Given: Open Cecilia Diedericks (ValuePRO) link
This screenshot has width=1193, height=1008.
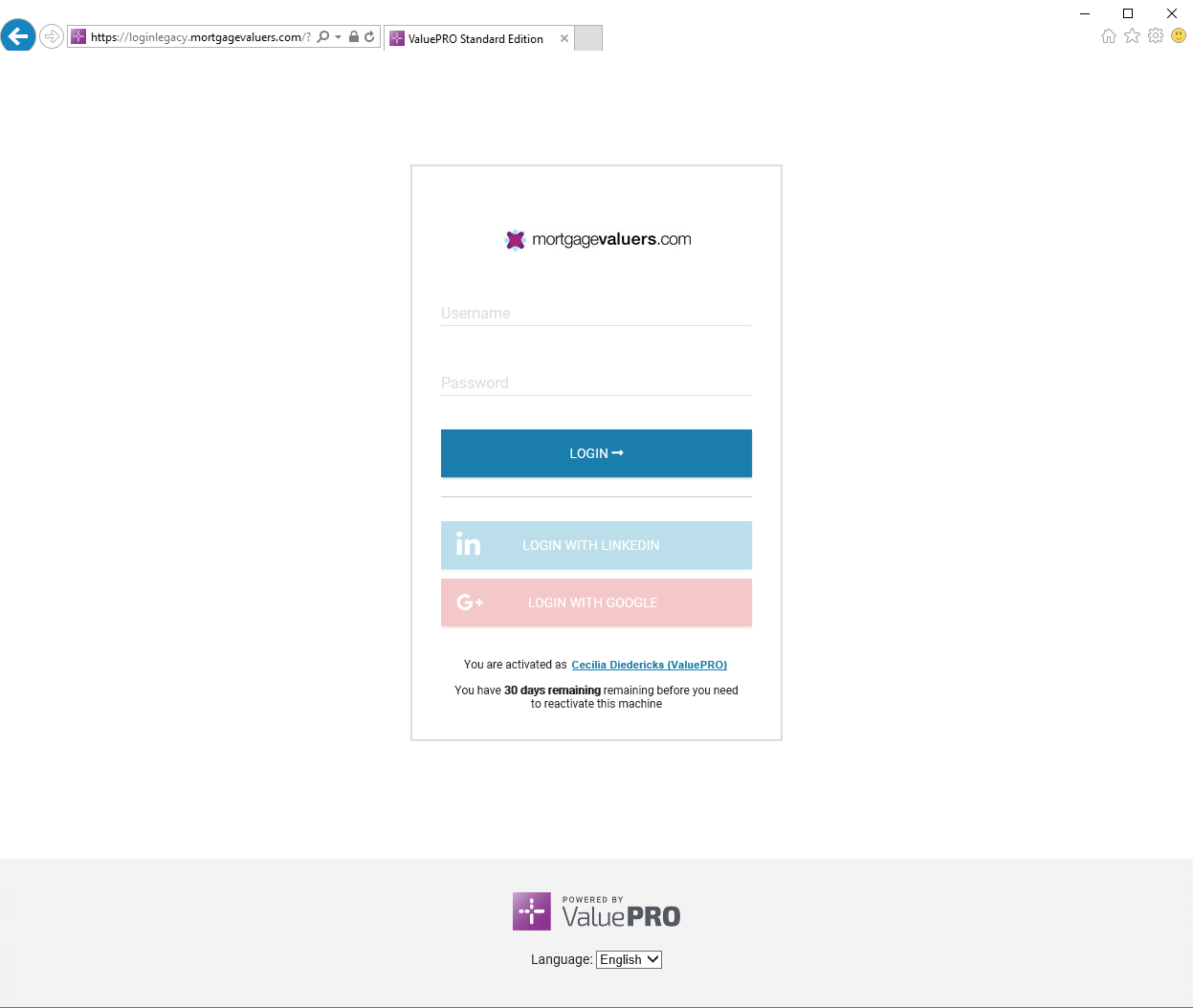Looking at the screenshot, I should [x=649, y=665].
